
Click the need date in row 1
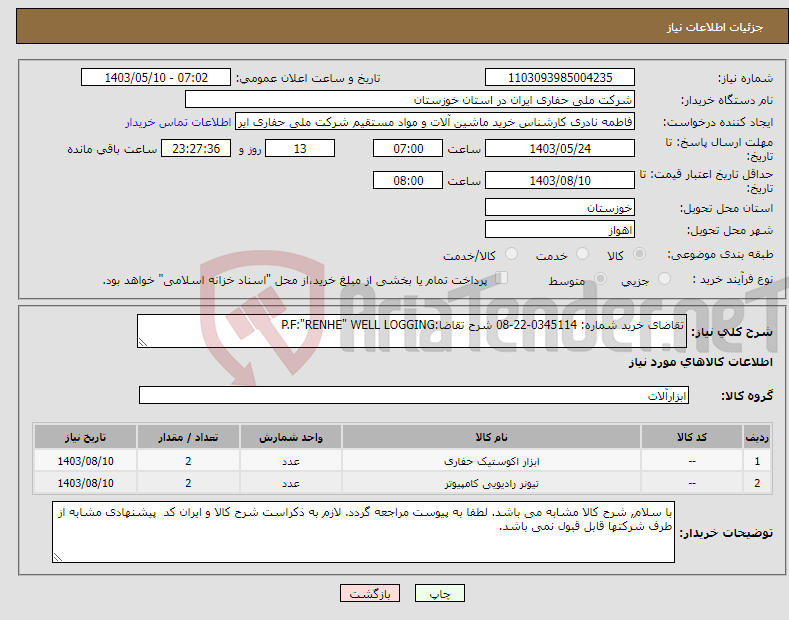pyautogui.click(x=85, y=461)
